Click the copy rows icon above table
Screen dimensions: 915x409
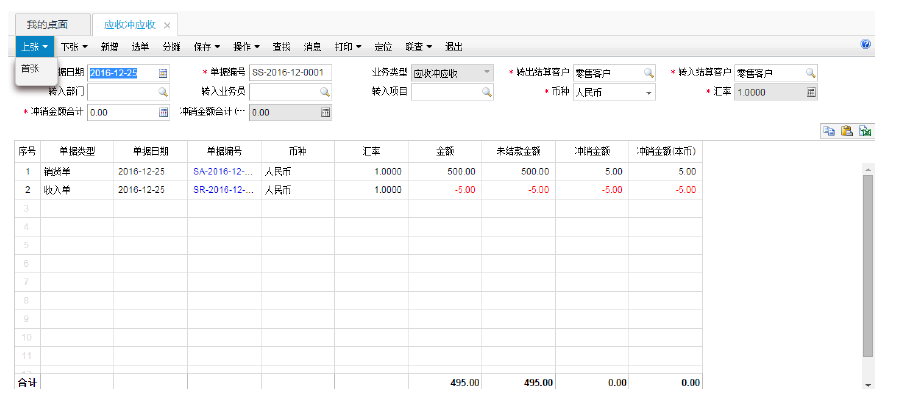(x=828, y=131)
